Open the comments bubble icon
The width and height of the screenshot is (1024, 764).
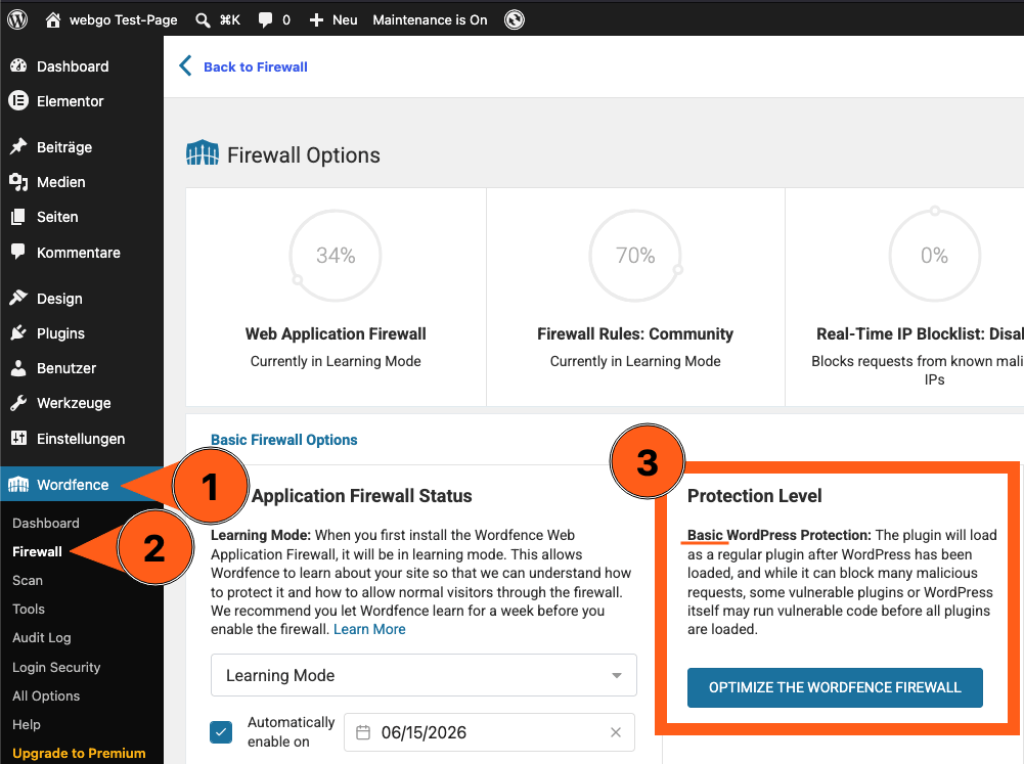[x=265, y=20]
